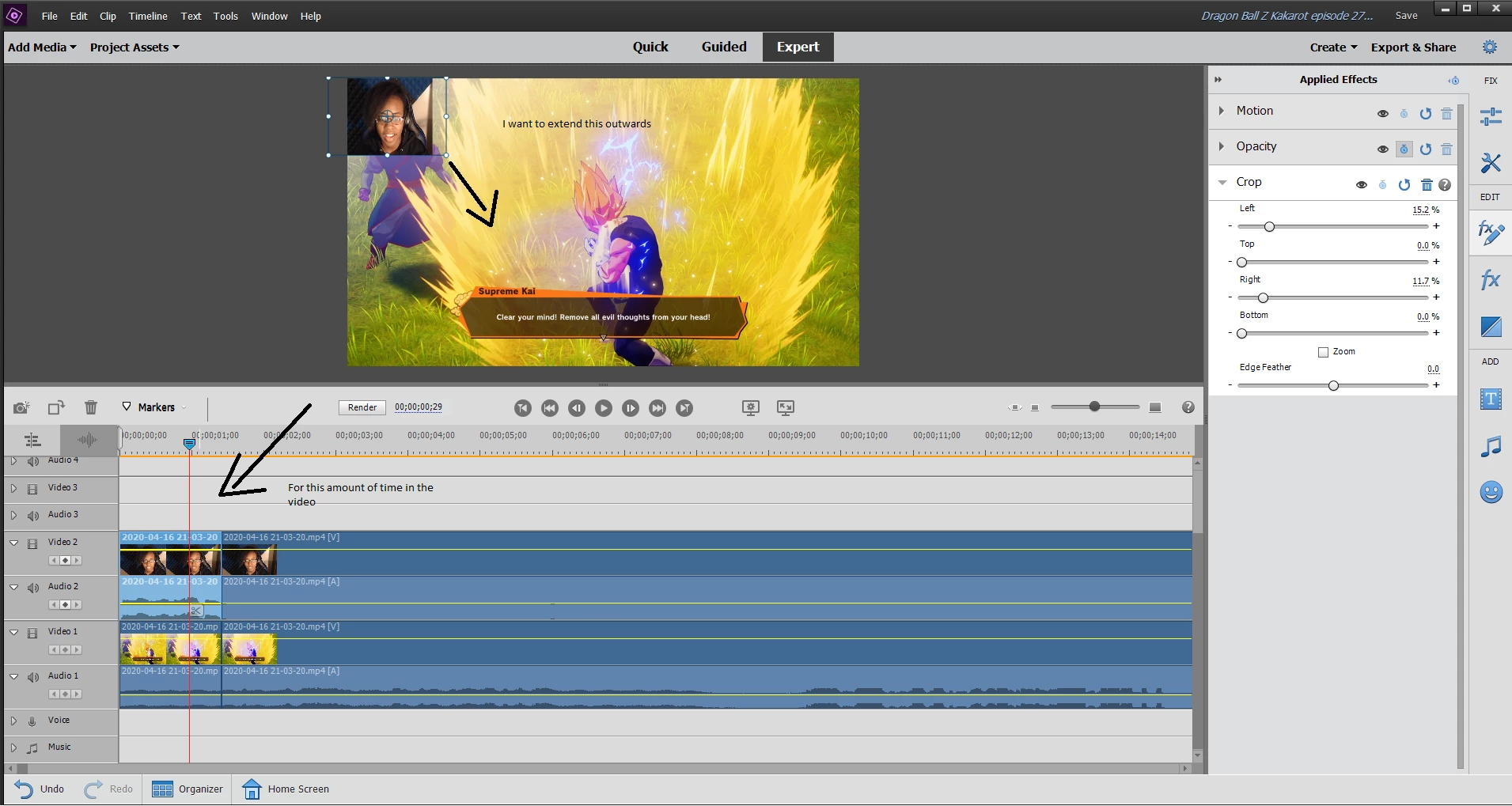Expand the Opacity effect
Image resolution: width=1512 pixels, height=806 pixels.
[x=1222, y=146]
